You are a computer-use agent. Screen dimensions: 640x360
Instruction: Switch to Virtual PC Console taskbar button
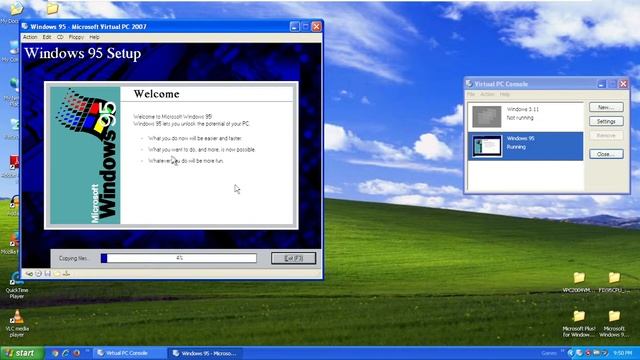coord(129,353)
